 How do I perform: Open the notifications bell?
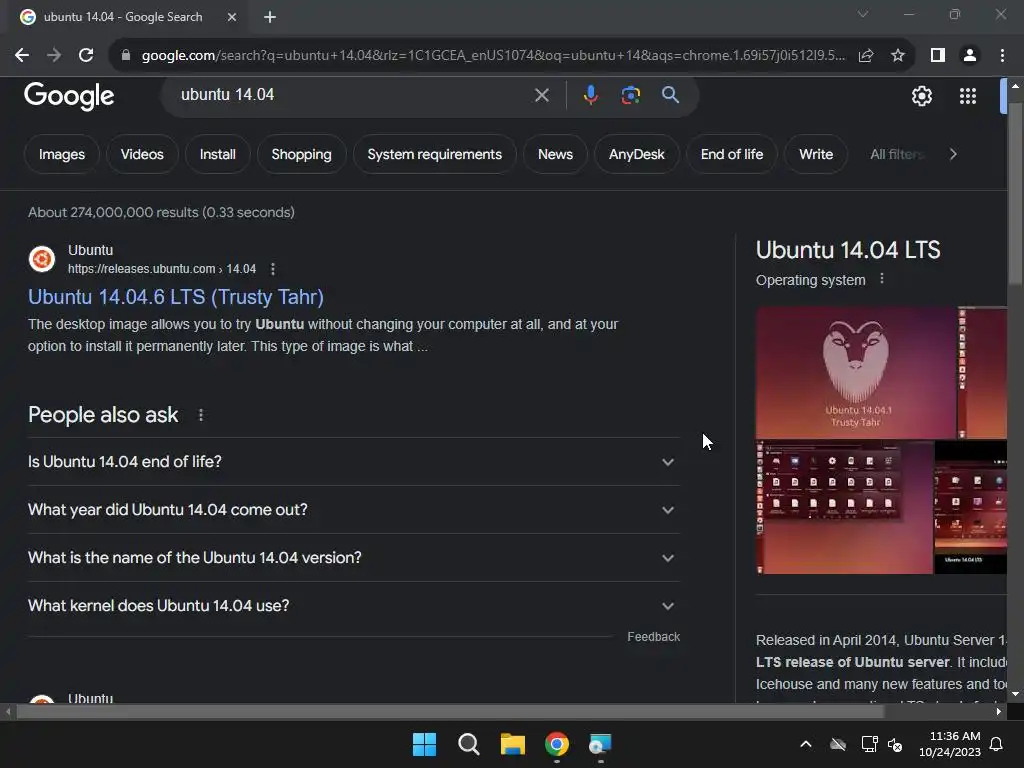[997, 744]
